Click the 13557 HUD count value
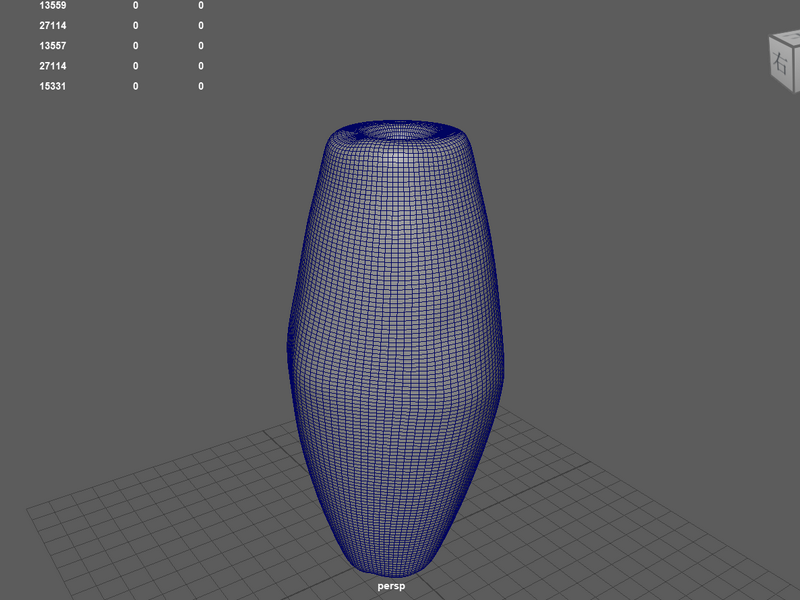 [x=53, y=46]
